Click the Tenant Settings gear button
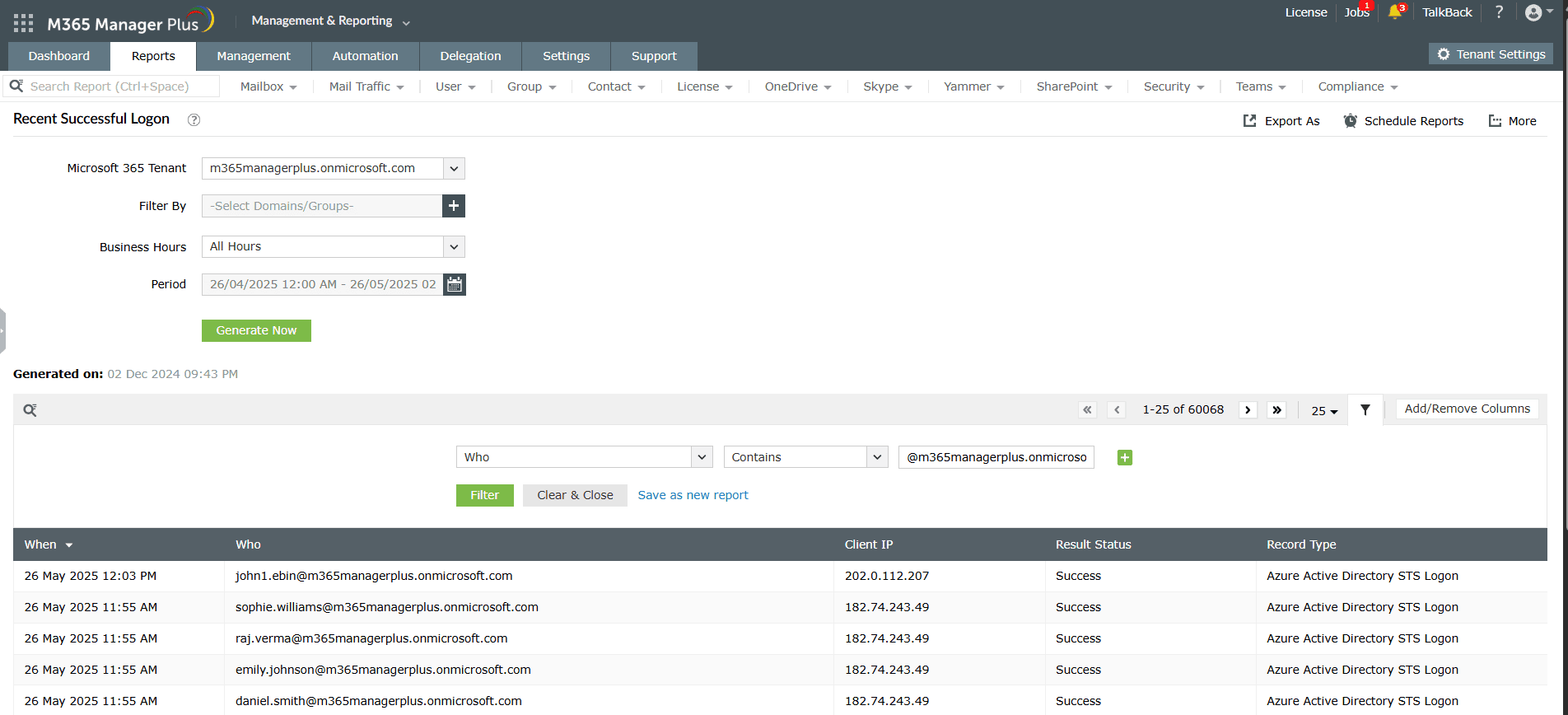 (x=1491, y=54)
